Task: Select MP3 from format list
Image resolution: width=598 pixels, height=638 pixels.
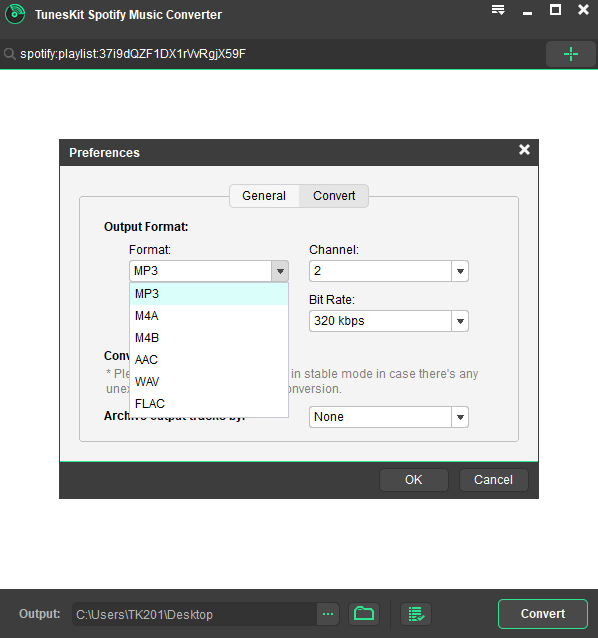Action: pyautogui.click(x=209, y=294)
